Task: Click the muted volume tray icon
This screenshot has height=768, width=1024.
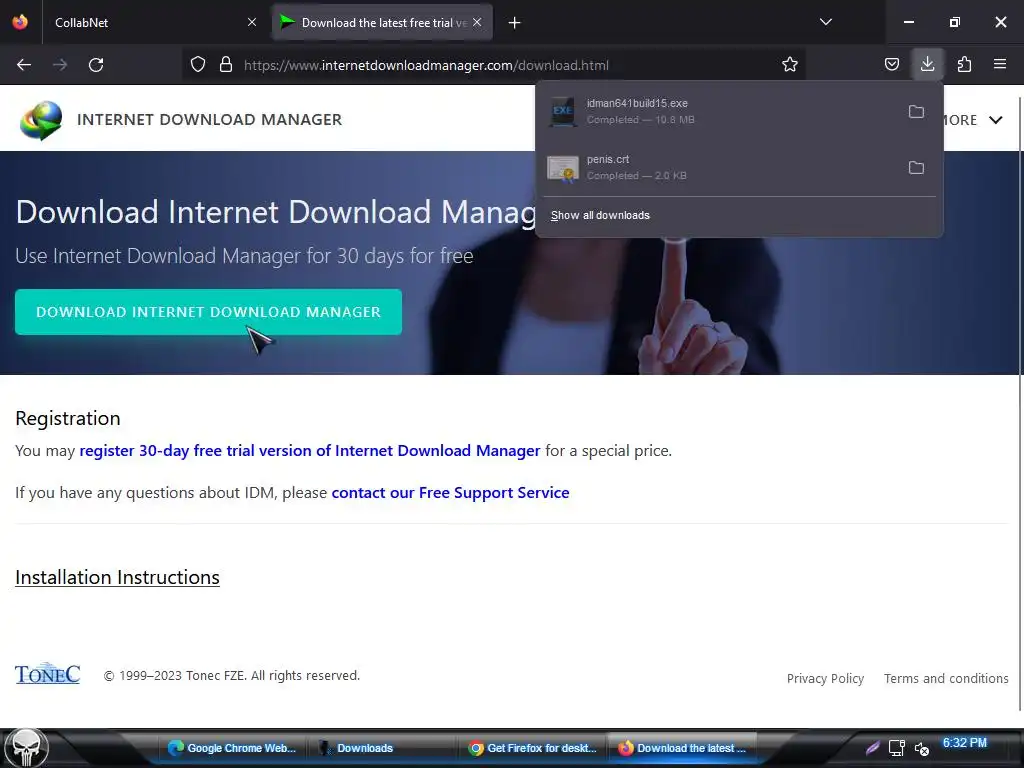Action: pyautogui.click(x=921, y=749)
